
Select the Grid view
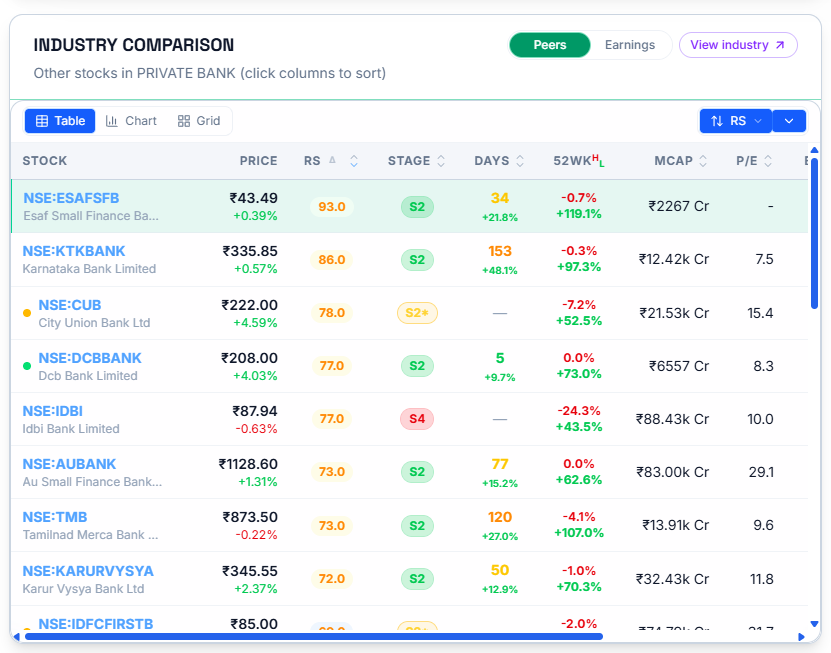click(x=199, y=121)
